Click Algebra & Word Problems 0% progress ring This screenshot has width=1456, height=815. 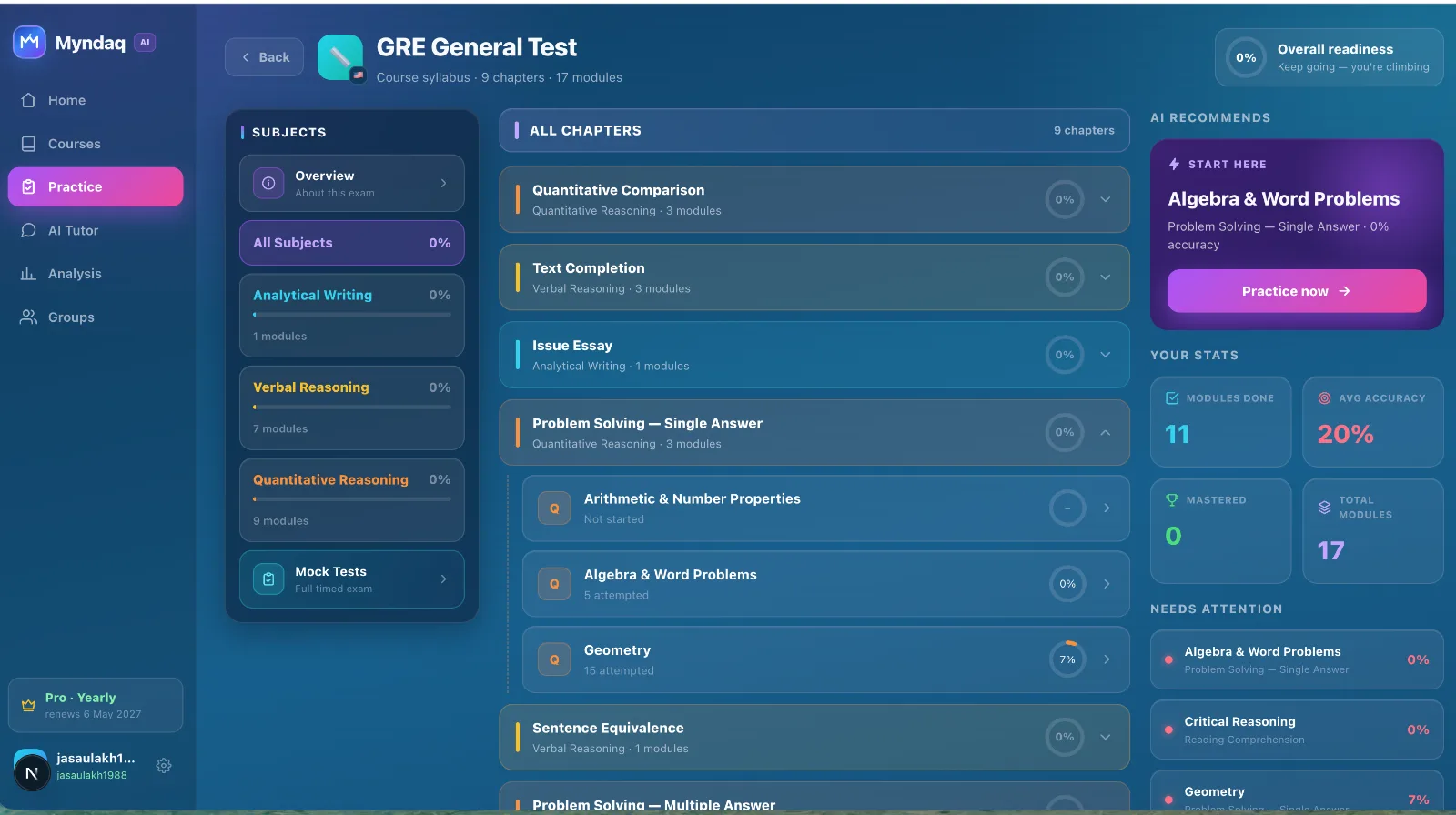1067,584
